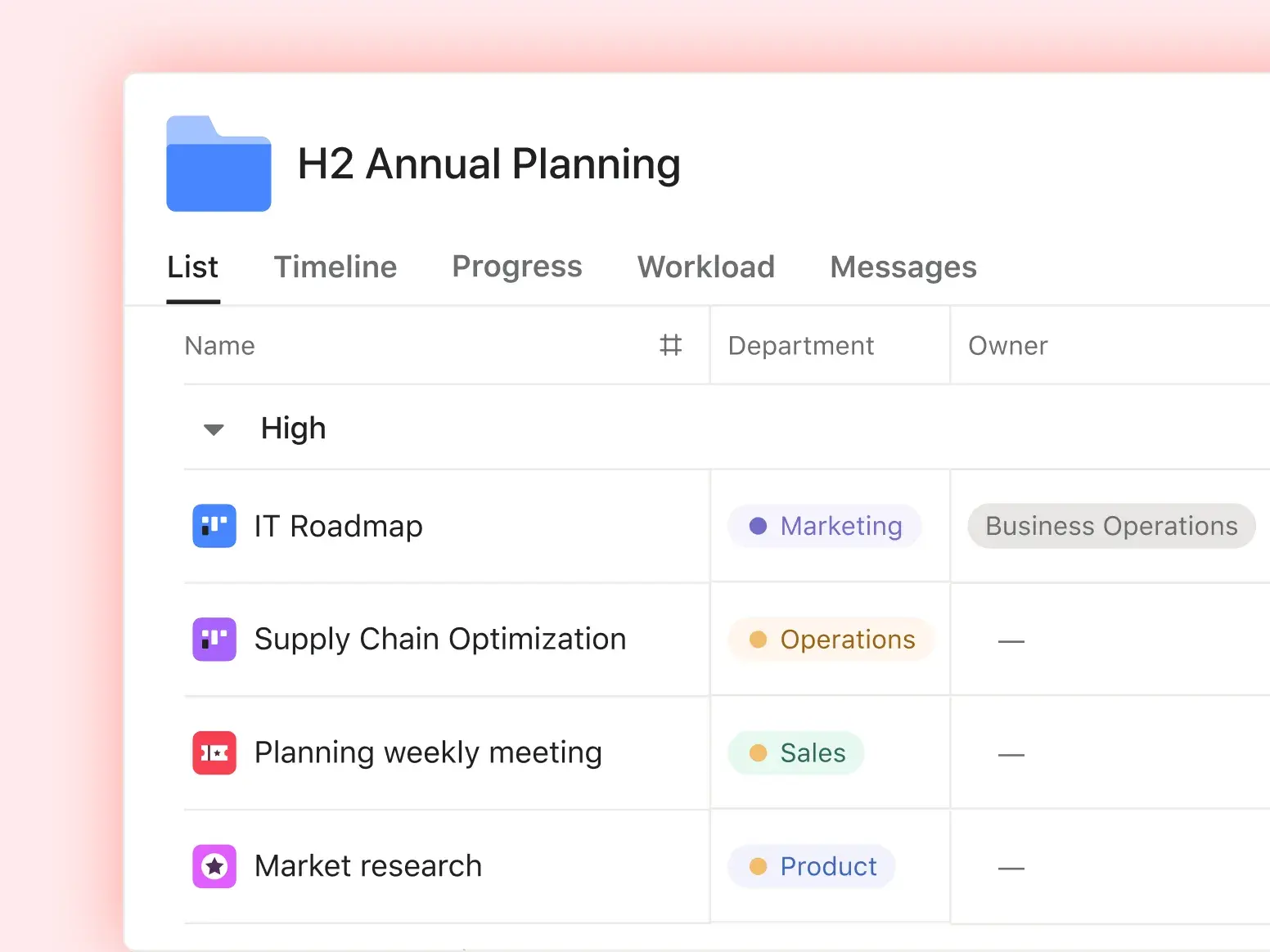The height and width of the screenshot is (952, 1270).
Task: Select the Operations department tag
Action: click(831, 639)
